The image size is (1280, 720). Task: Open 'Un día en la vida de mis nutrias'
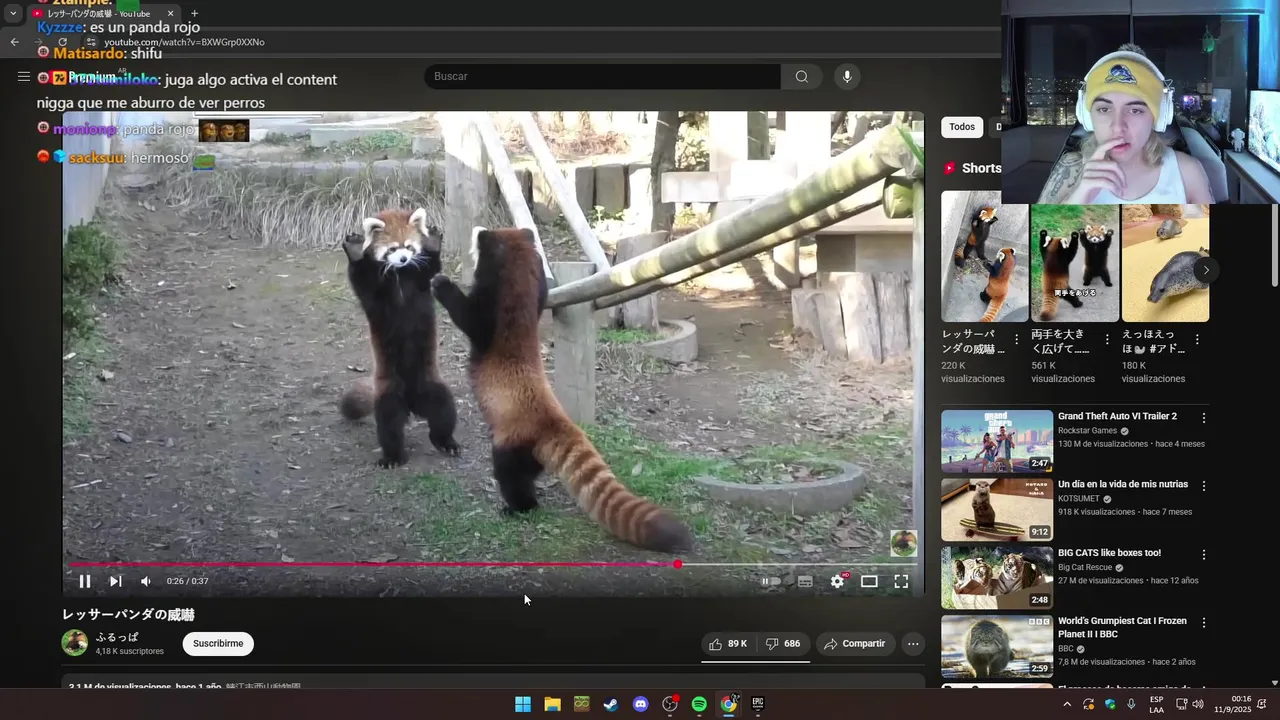(x=1123, y=484)
